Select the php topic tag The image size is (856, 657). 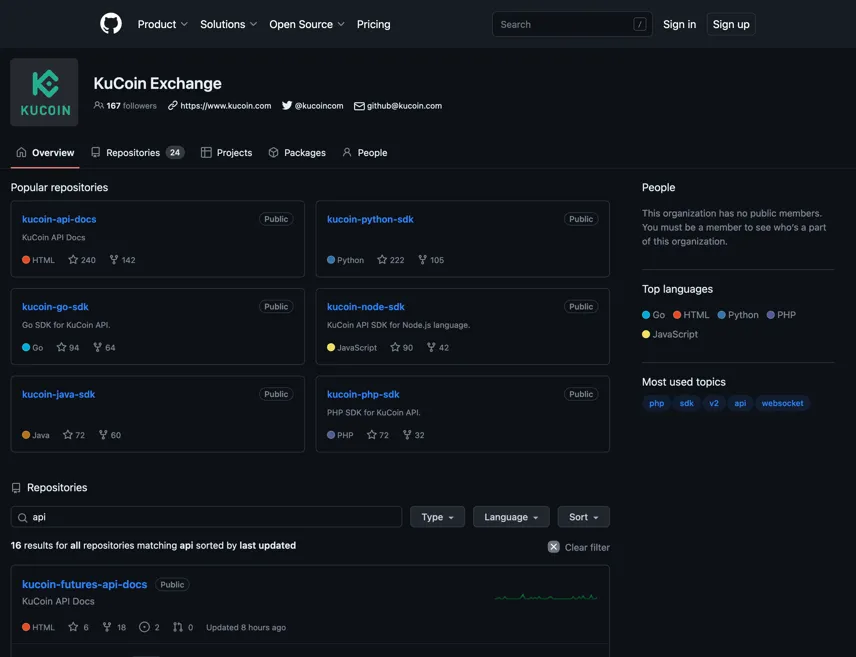pyautogui.click(x=657, y=404)
